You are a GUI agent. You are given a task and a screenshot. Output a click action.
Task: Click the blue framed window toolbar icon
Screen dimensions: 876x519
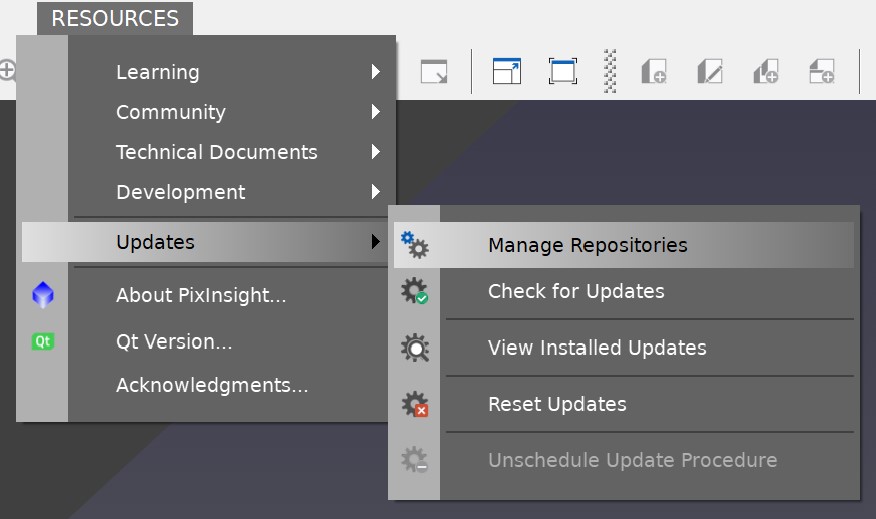[x=563, y=71]
